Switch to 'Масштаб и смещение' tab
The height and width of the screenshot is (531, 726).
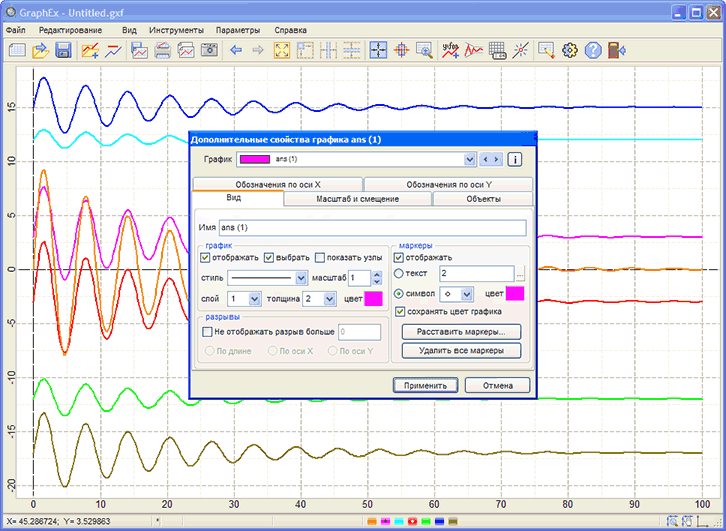point(357,199)
